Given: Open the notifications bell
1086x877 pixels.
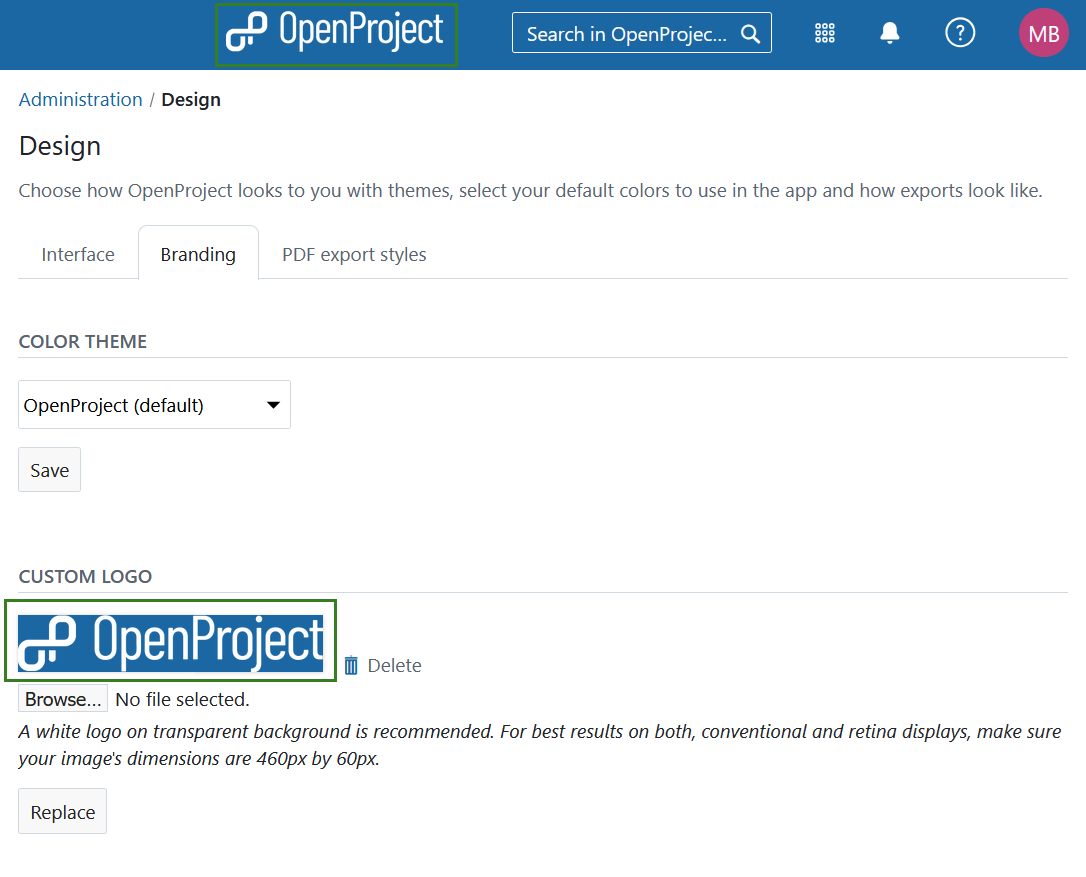Looking at the screenshot, I should (x=890, y=34).
